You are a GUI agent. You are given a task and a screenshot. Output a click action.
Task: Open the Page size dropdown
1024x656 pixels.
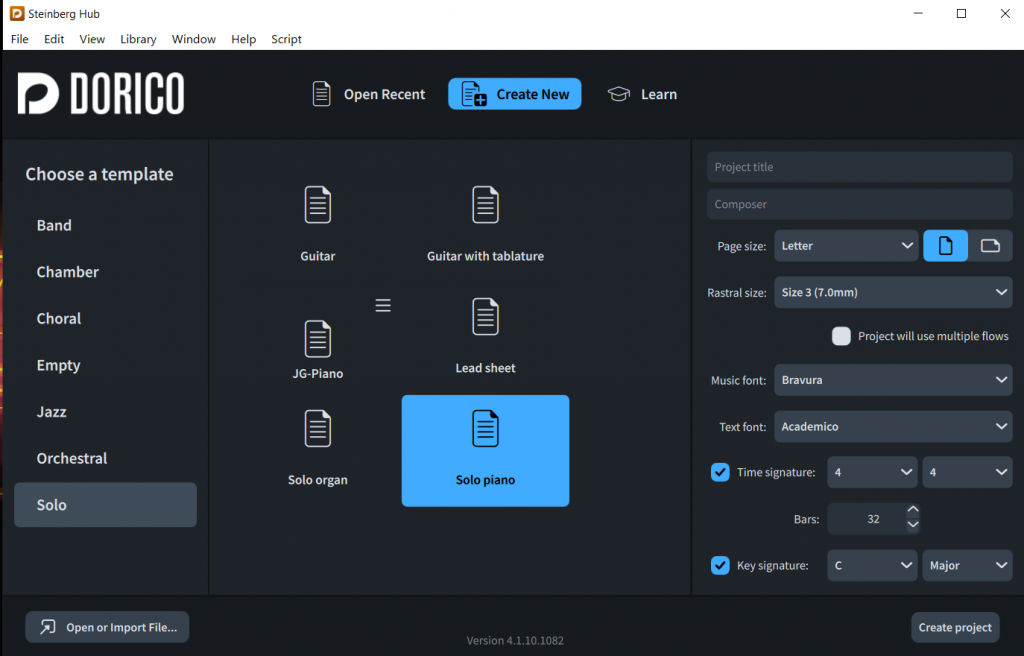(x=846, y=246)
